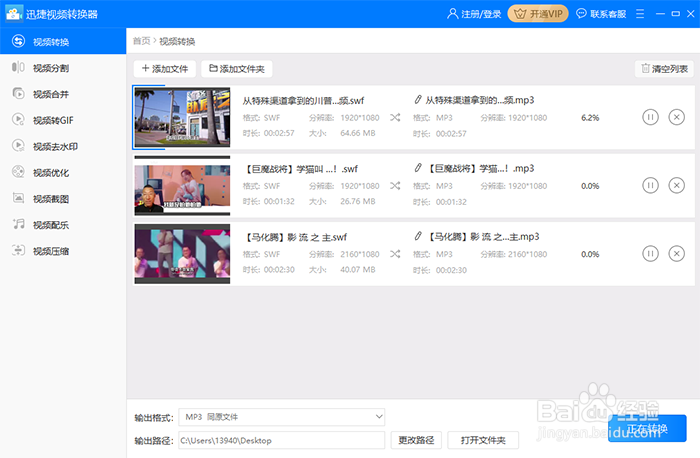Select the duration 00:01:32 of 巨魔战将 source
The height and width of the screenshot is (458, 700).
(279, 201)
